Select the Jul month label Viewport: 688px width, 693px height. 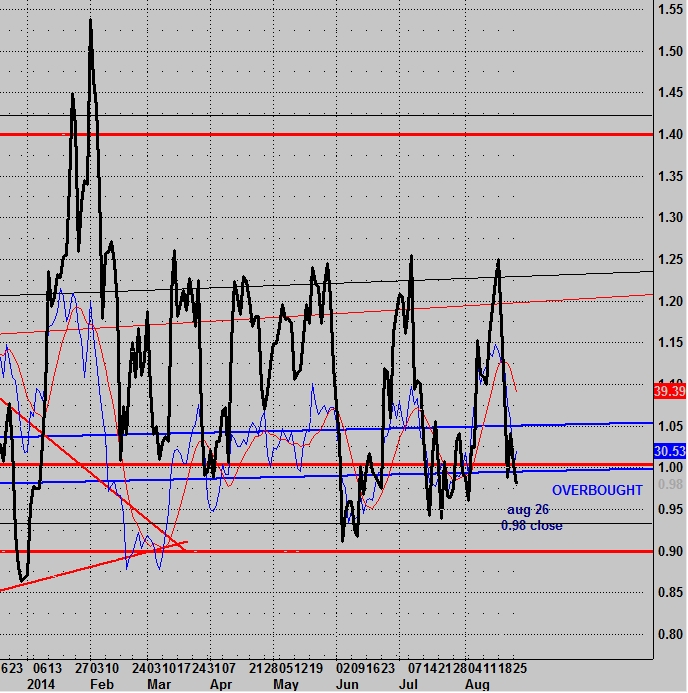click(x=408, y=685)
